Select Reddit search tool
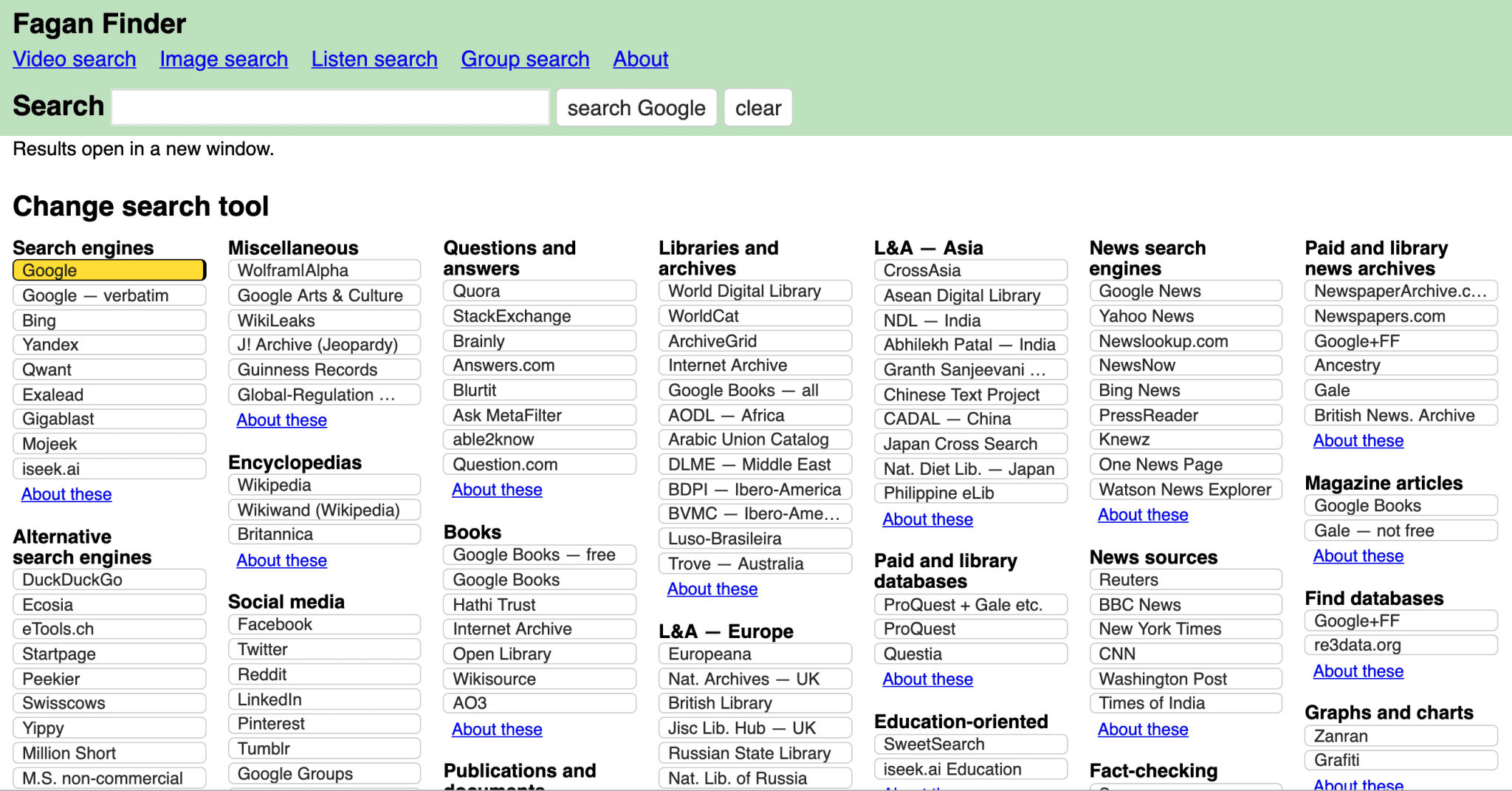Screen dimensions: 1512x791 tap(325, 675)
